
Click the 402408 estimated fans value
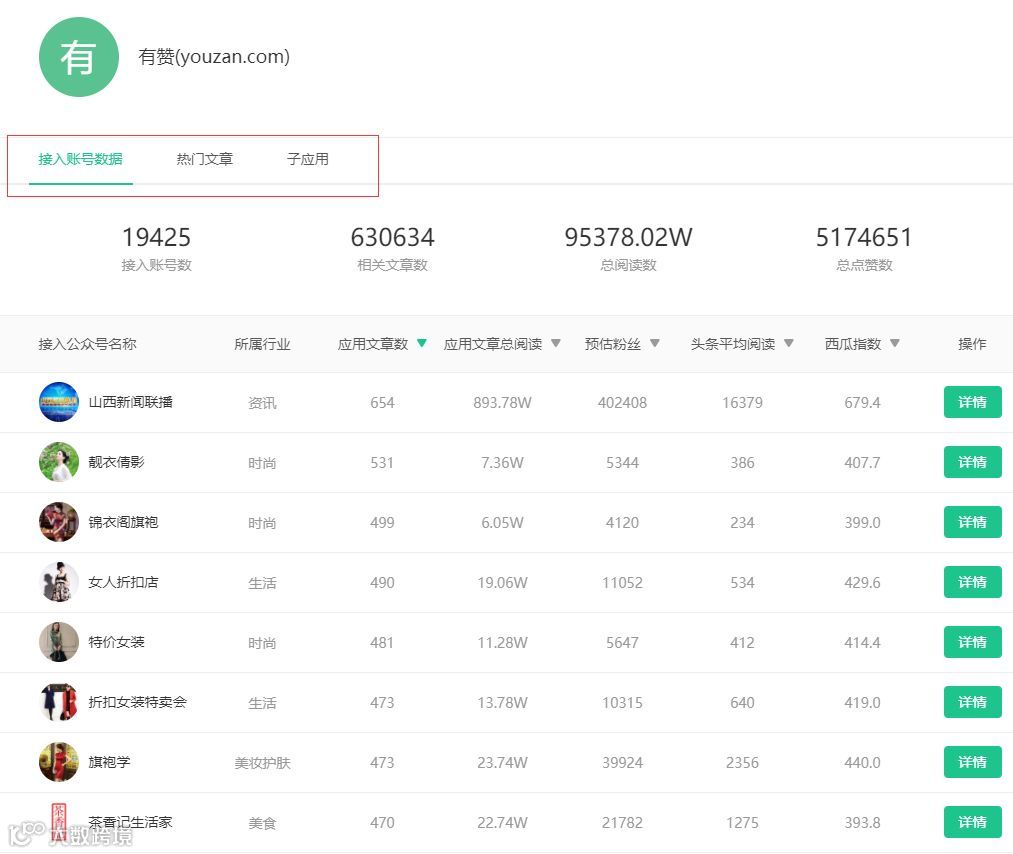point(622,403)
